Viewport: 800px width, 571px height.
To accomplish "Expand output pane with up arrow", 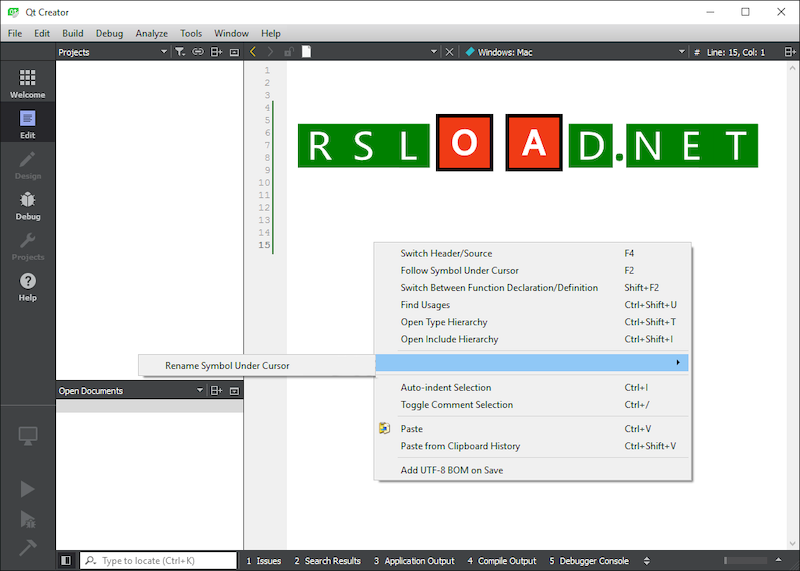I will 779,560.
